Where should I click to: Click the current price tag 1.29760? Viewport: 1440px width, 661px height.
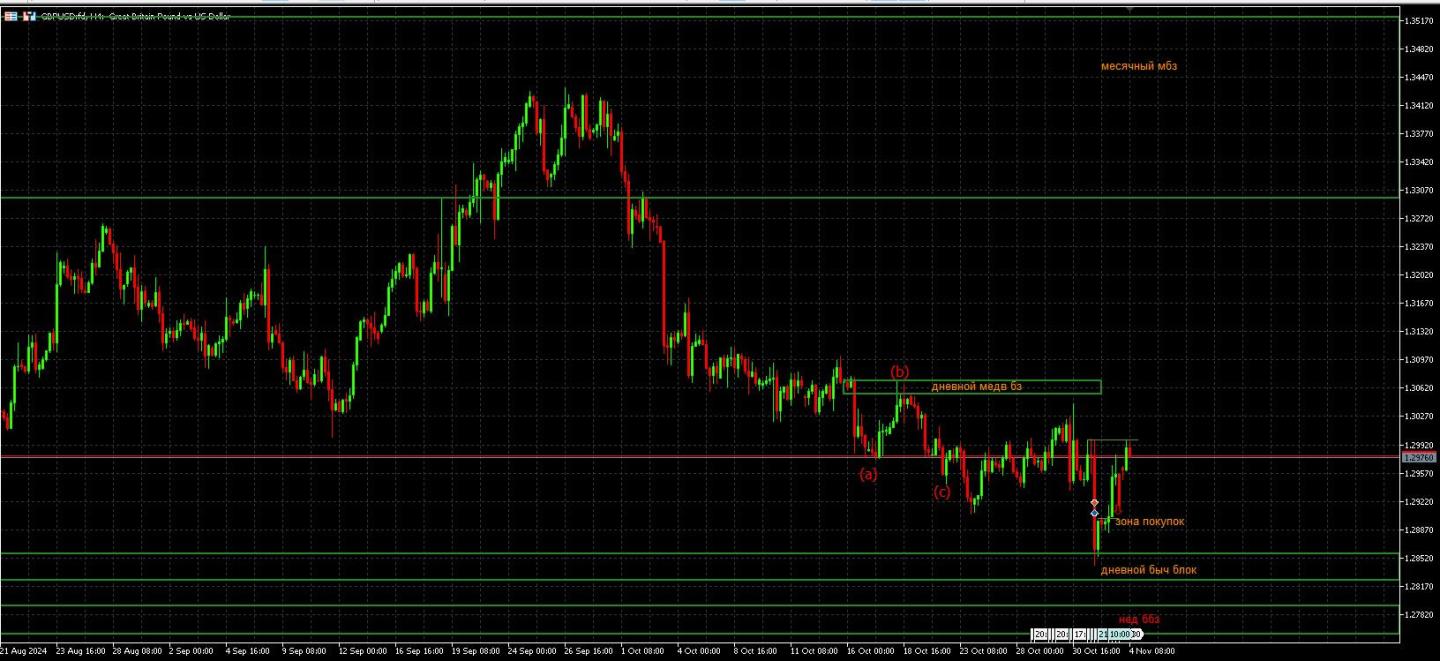[1416, 457]
